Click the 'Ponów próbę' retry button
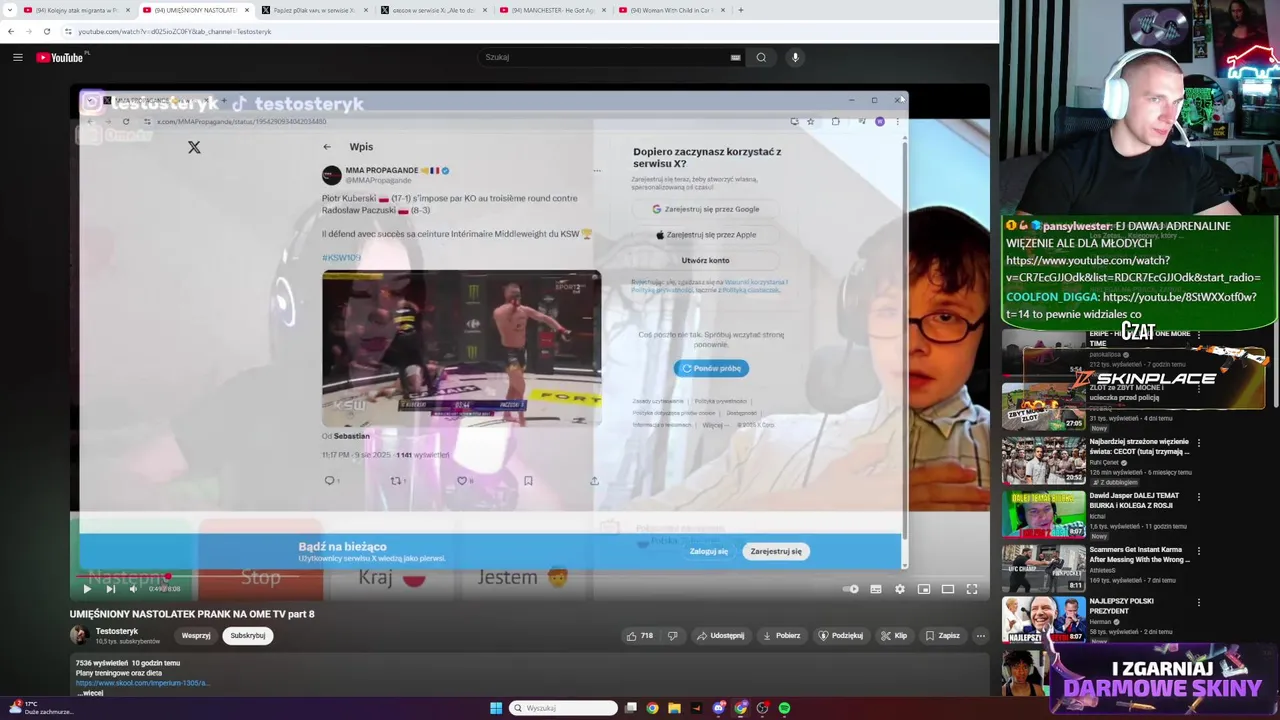This screenshot has width=1280, height=720. point(711,368)
